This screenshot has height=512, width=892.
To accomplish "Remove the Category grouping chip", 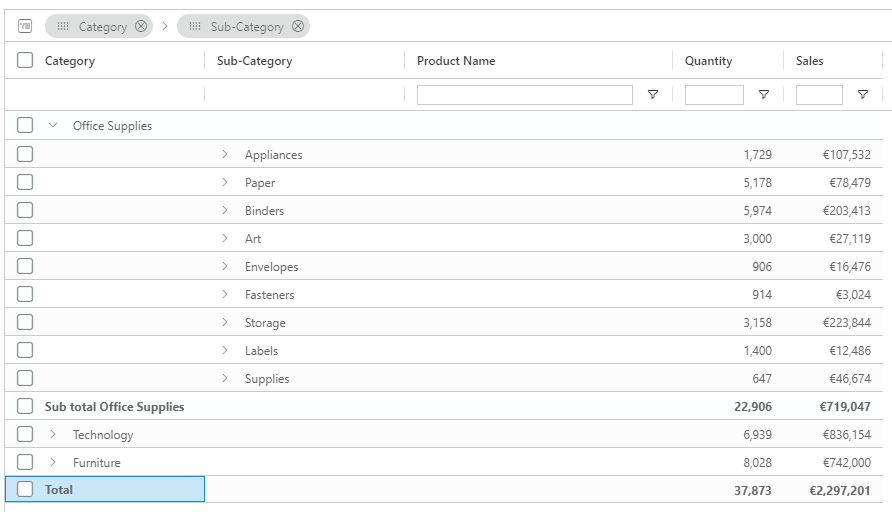I will click(x=141, y=27).
